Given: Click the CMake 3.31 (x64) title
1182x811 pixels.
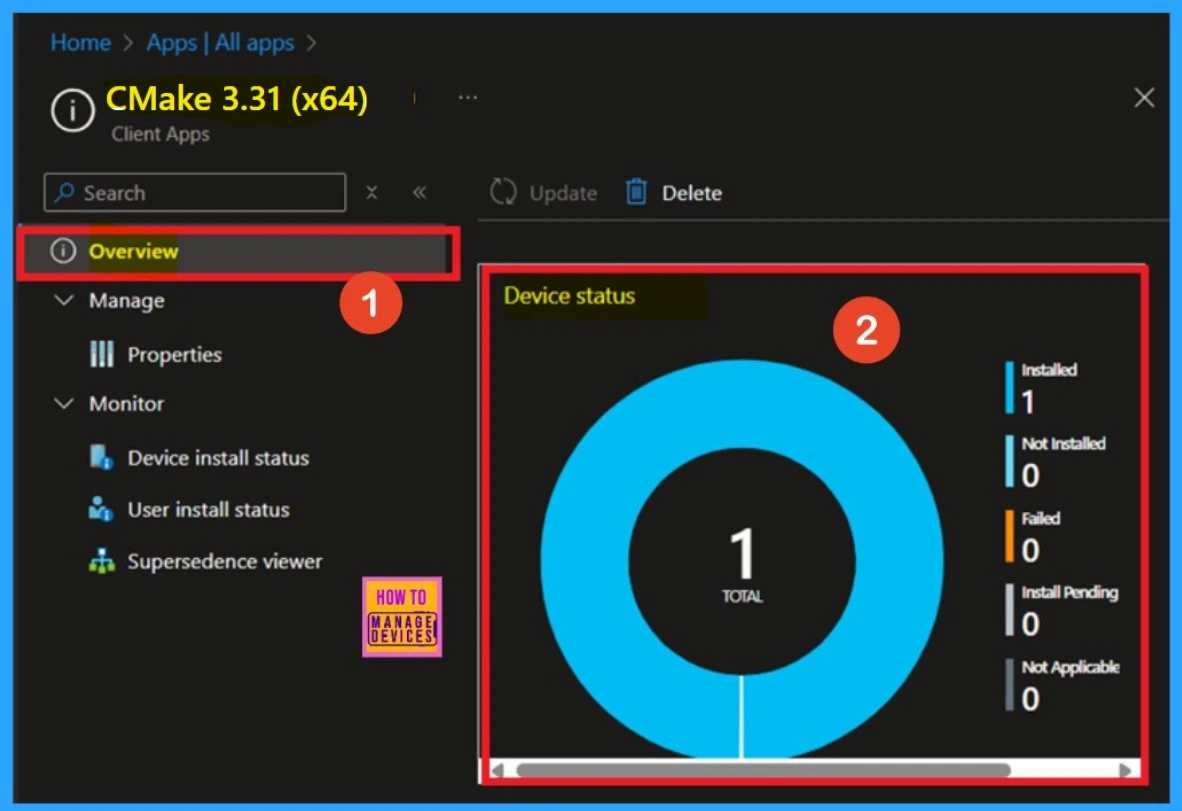Looking at the screenshot, I should pos(237,99).
